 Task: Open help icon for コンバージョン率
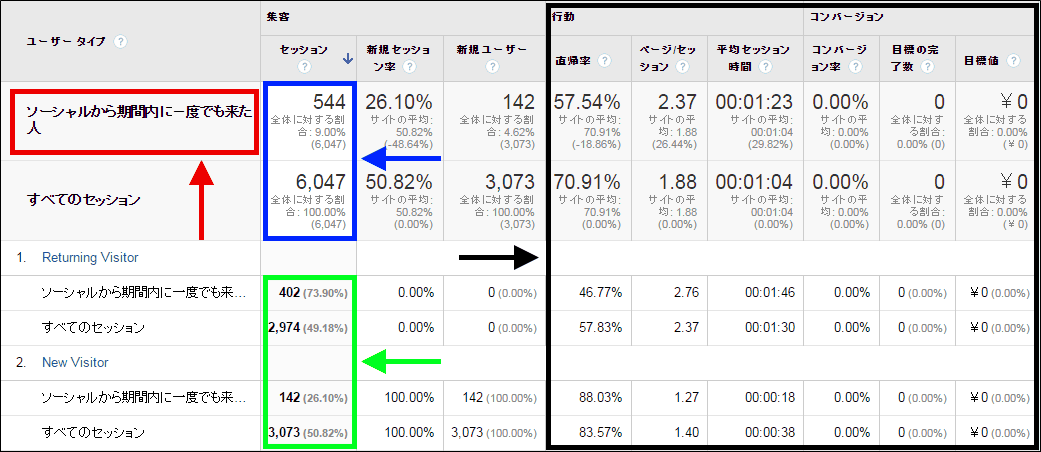pos(855,67)
